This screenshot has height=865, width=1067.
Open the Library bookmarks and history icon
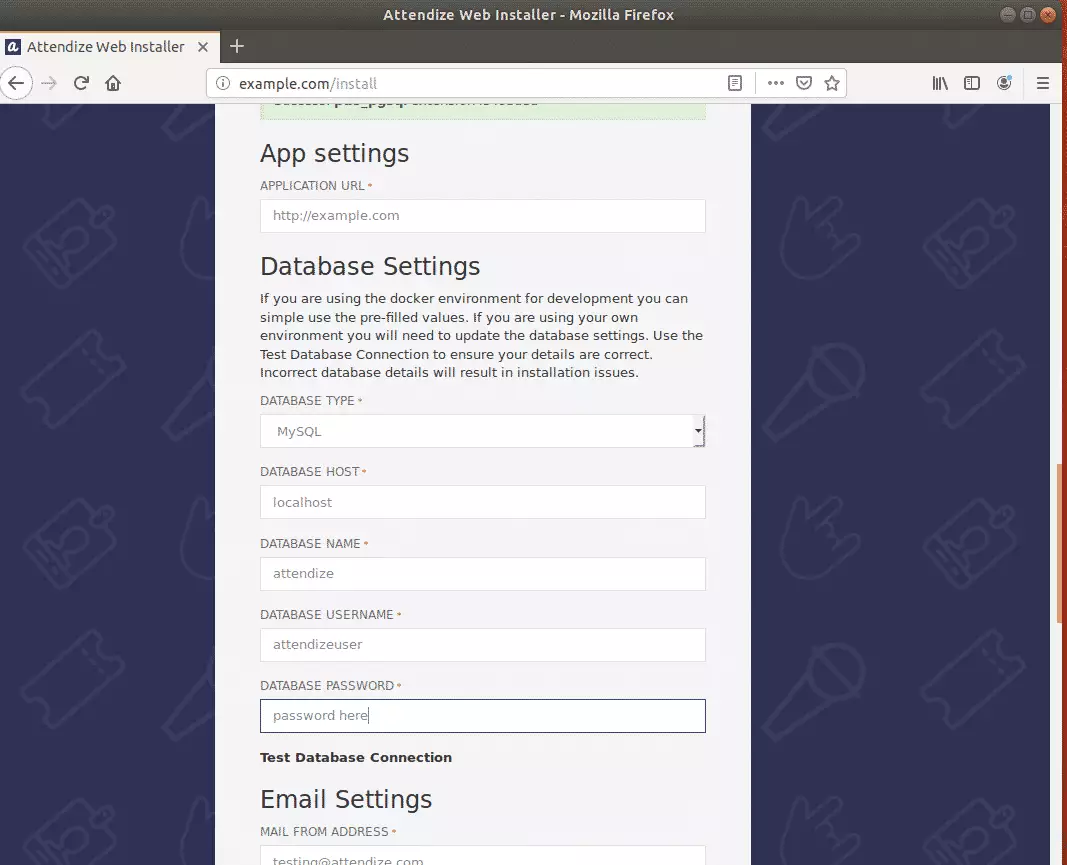(x=940, y=83)
